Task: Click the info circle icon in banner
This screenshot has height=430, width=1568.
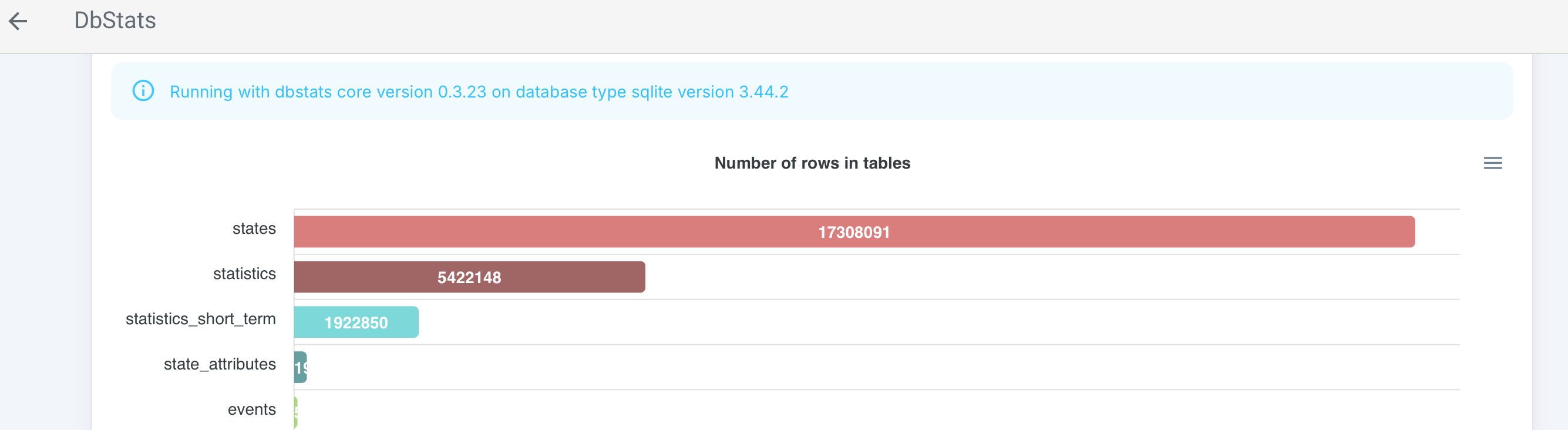Action: pyautogui.click(x=143, y=92)
